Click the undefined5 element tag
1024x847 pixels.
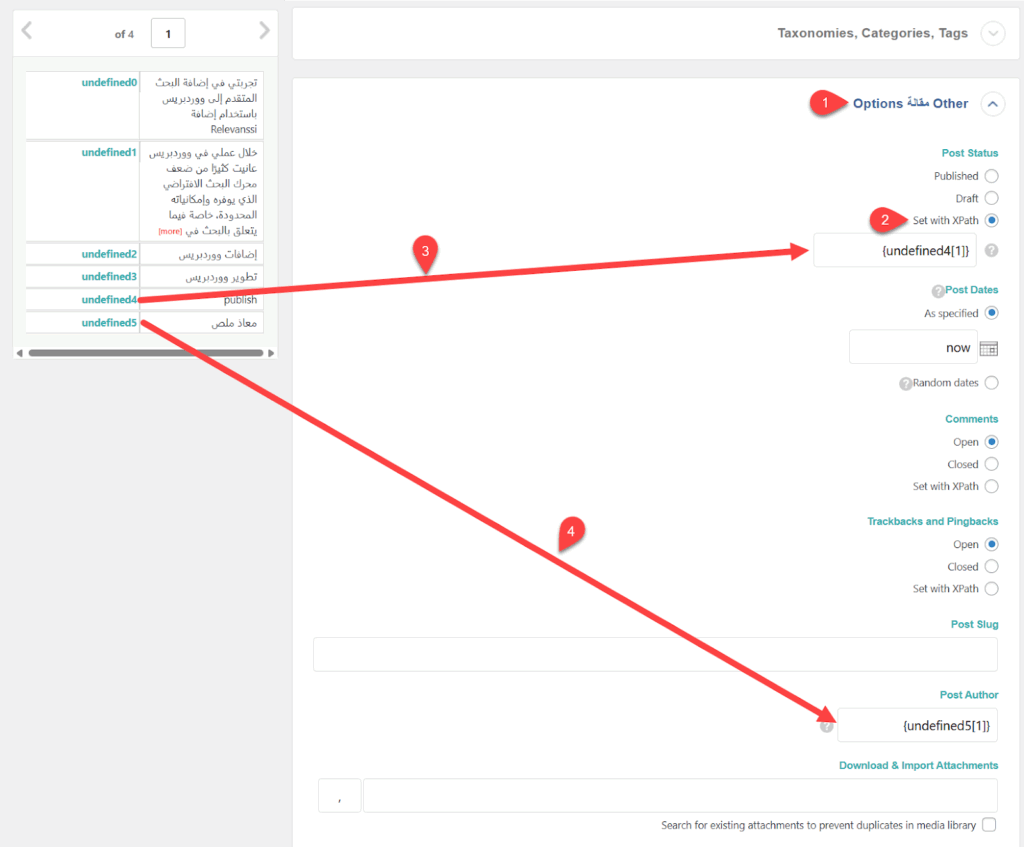pyautogui.click(x=109, y=322)
